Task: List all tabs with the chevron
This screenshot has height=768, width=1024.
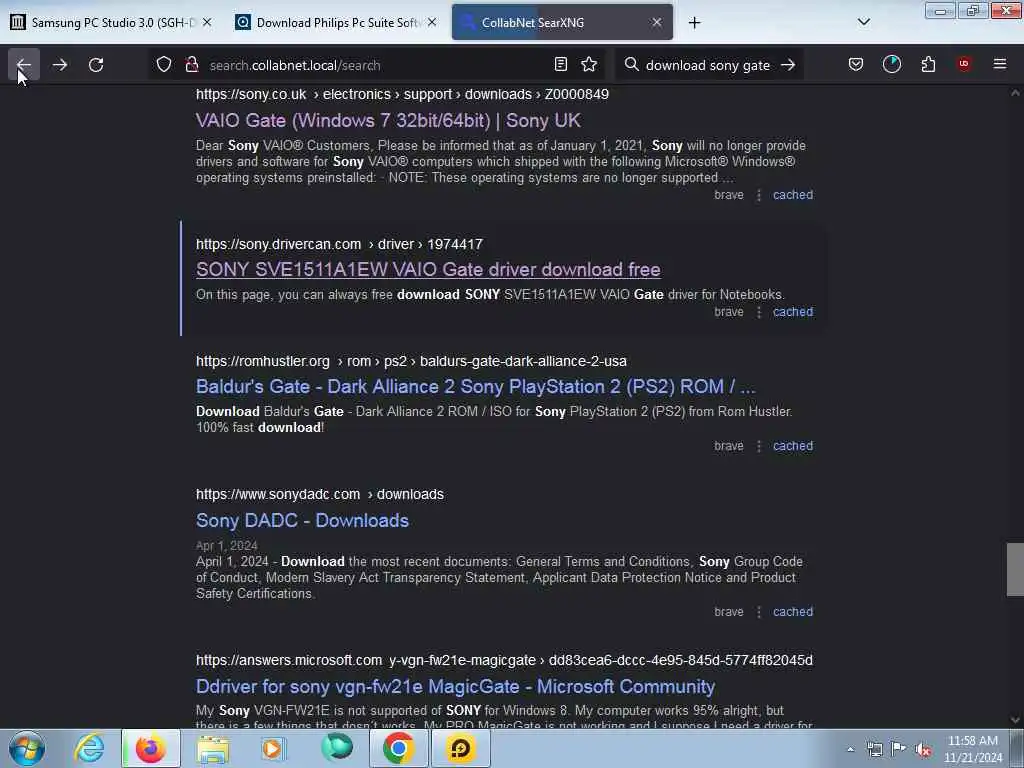Action: coord(863,22)
